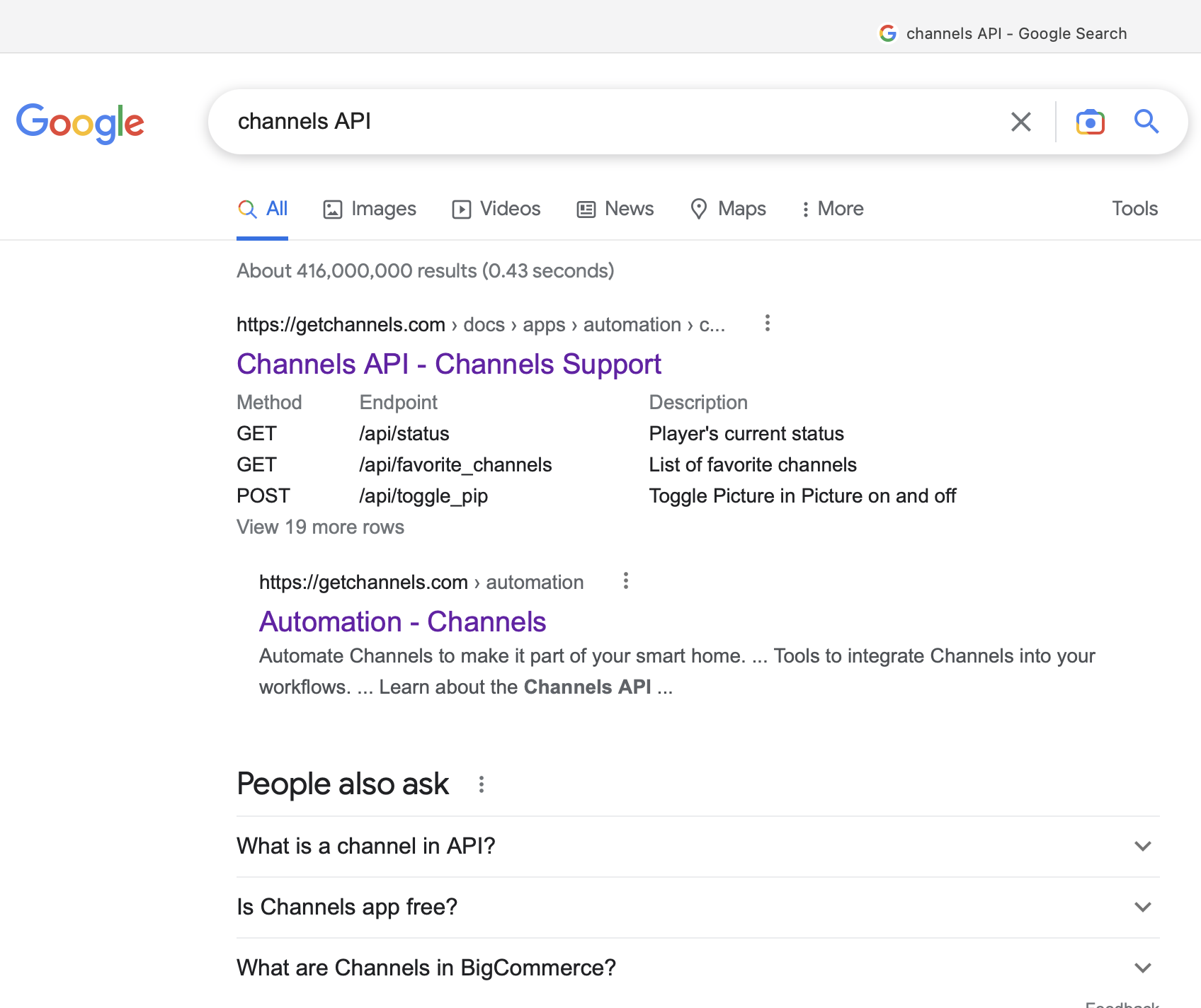Image resolution: width=1201 pixels, height=1008 pixels.
Task: Open options dots for Automation result
Action: pyautogui.click(x=625, y=581)
